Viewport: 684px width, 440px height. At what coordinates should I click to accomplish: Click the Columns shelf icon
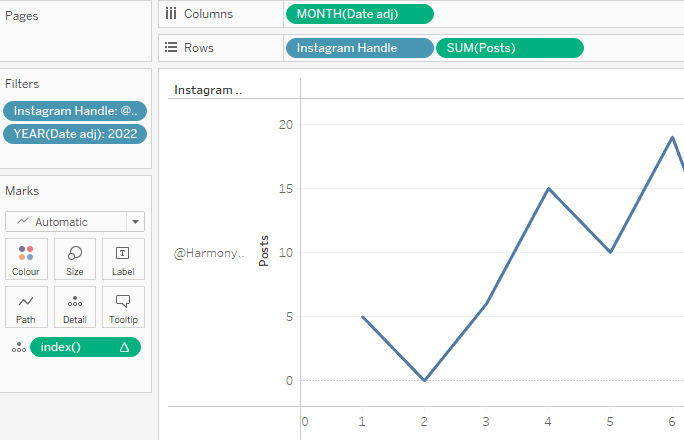tap(171, 14)
